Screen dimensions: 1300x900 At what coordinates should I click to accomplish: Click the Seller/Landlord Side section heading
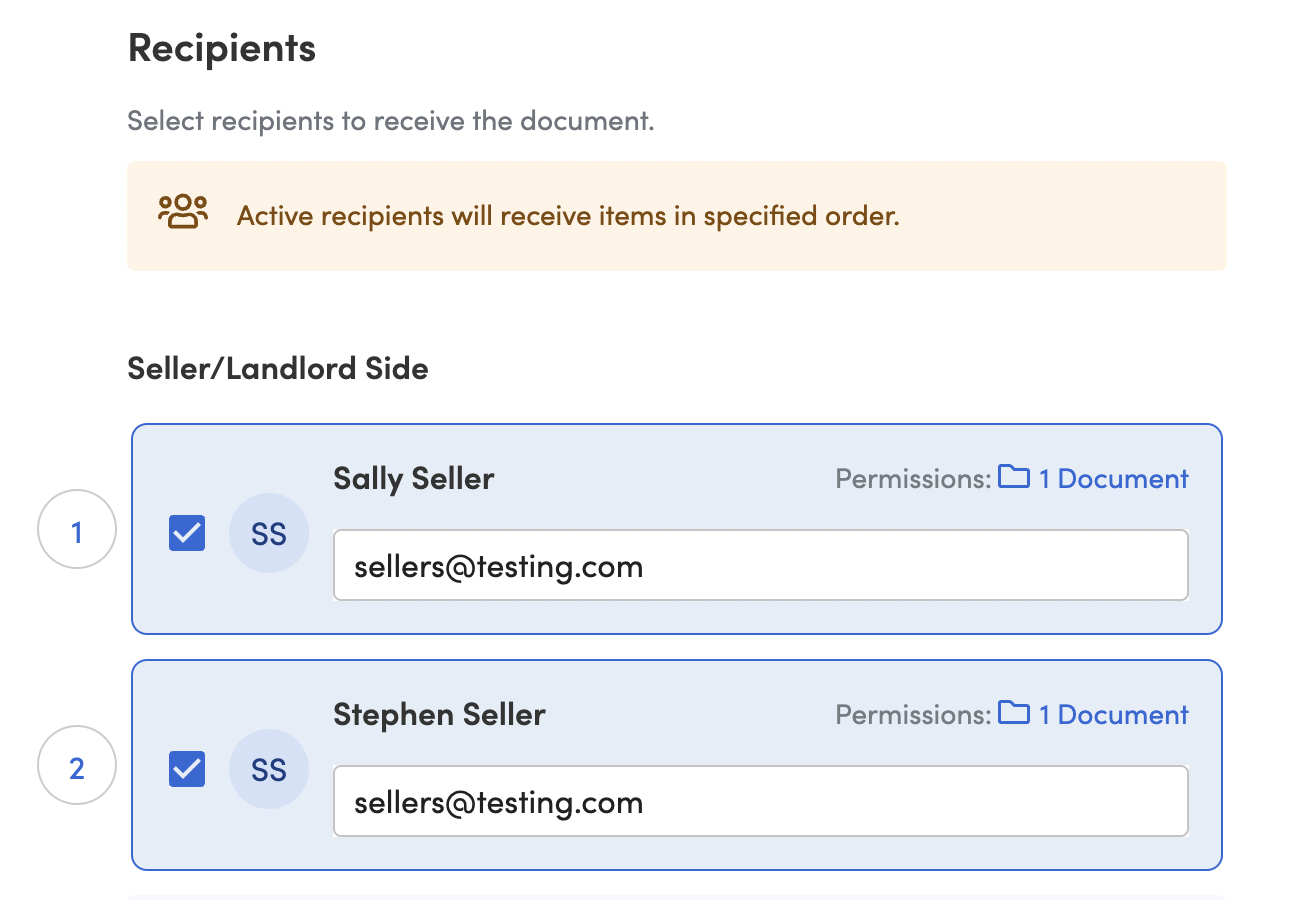coord(278,369)
